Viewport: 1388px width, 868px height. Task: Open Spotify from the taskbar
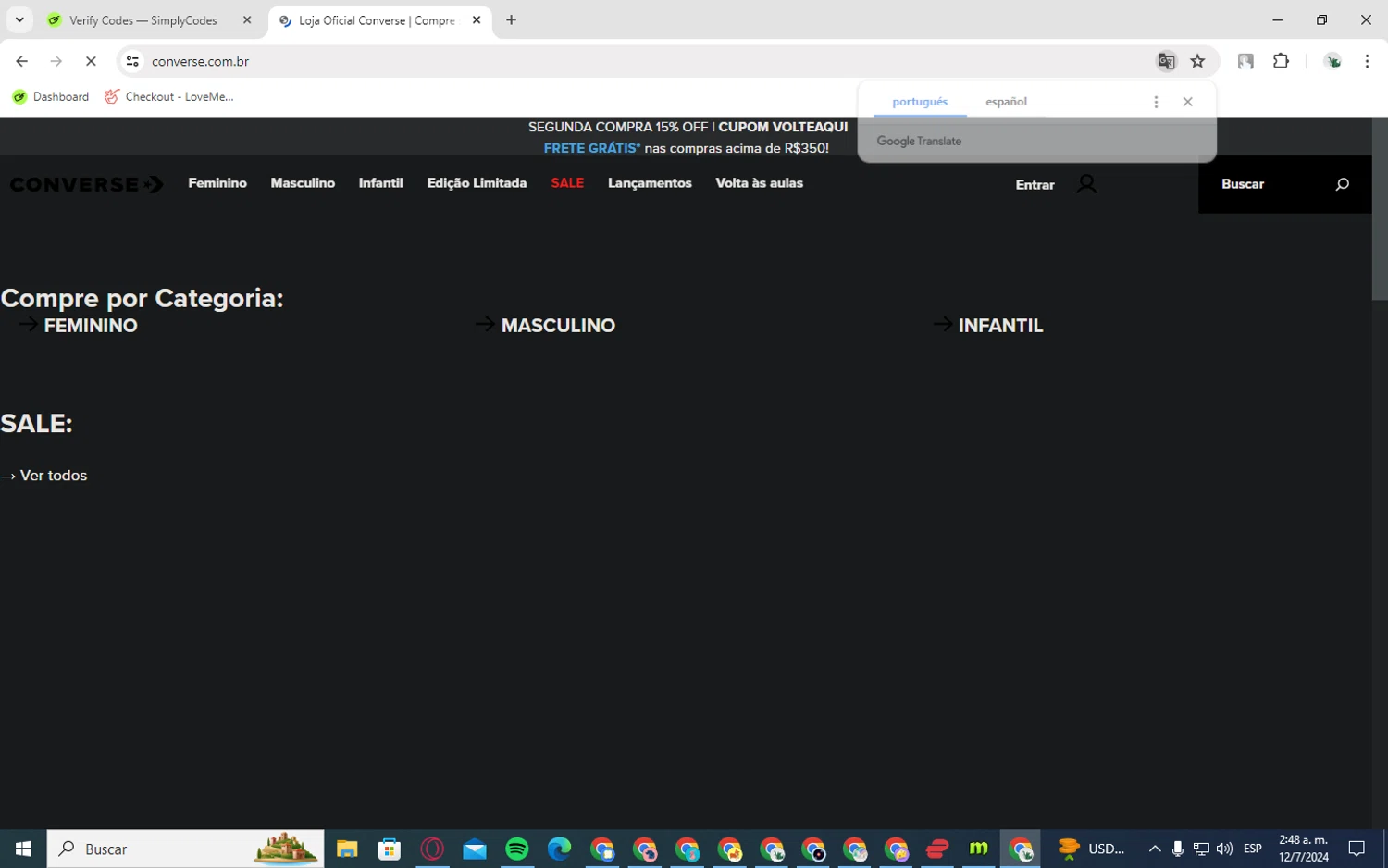(517, 849)
